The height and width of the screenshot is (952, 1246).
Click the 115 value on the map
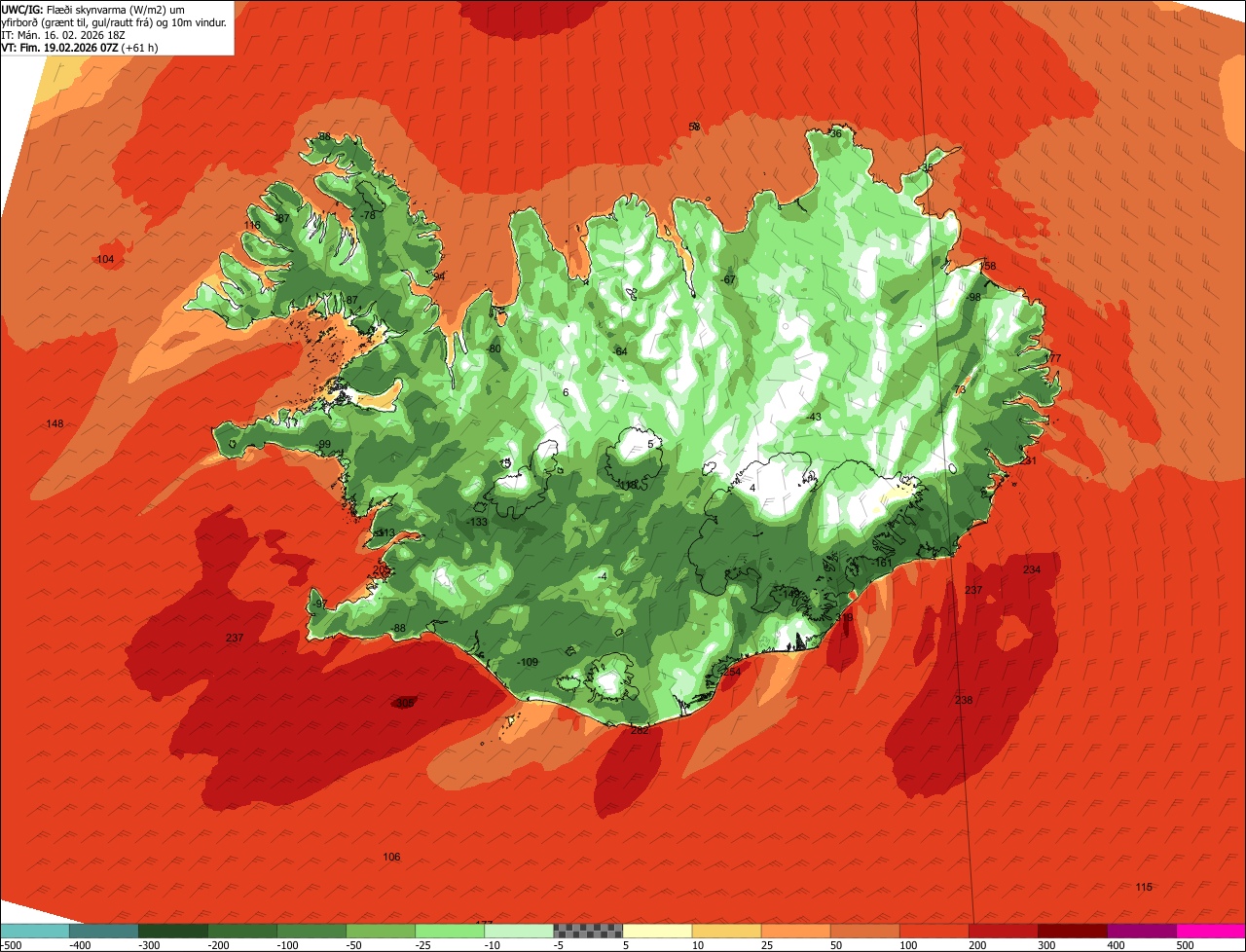coord(1144,886)
